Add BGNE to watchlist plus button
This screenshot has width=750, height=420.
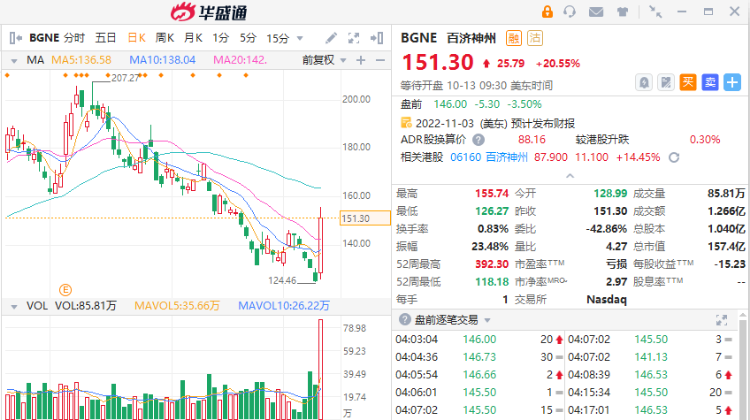[x=732, y=82]
